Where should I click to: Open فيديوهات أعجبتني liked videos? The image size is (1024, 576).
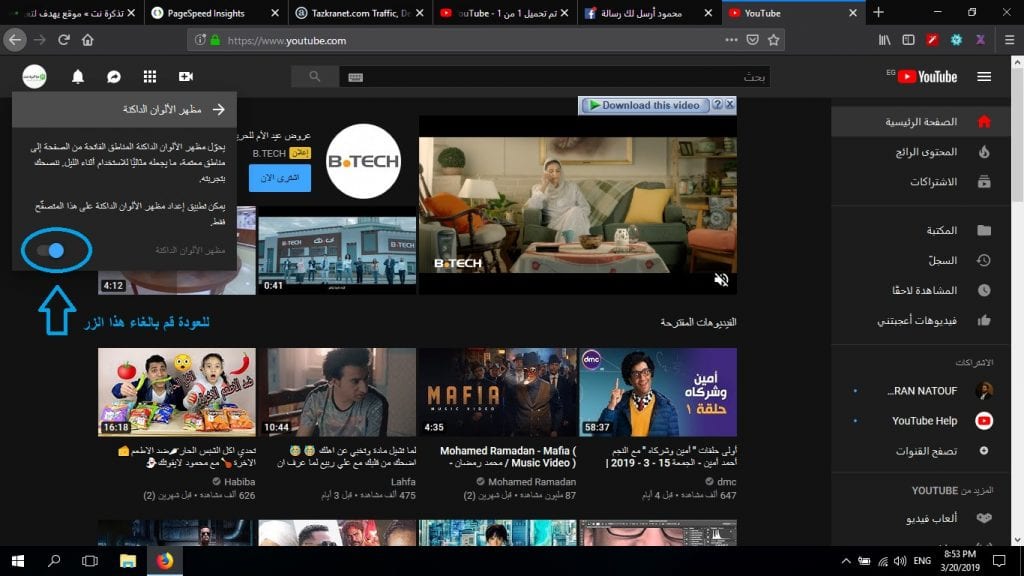pyautogui.click(x=921, y=321)
